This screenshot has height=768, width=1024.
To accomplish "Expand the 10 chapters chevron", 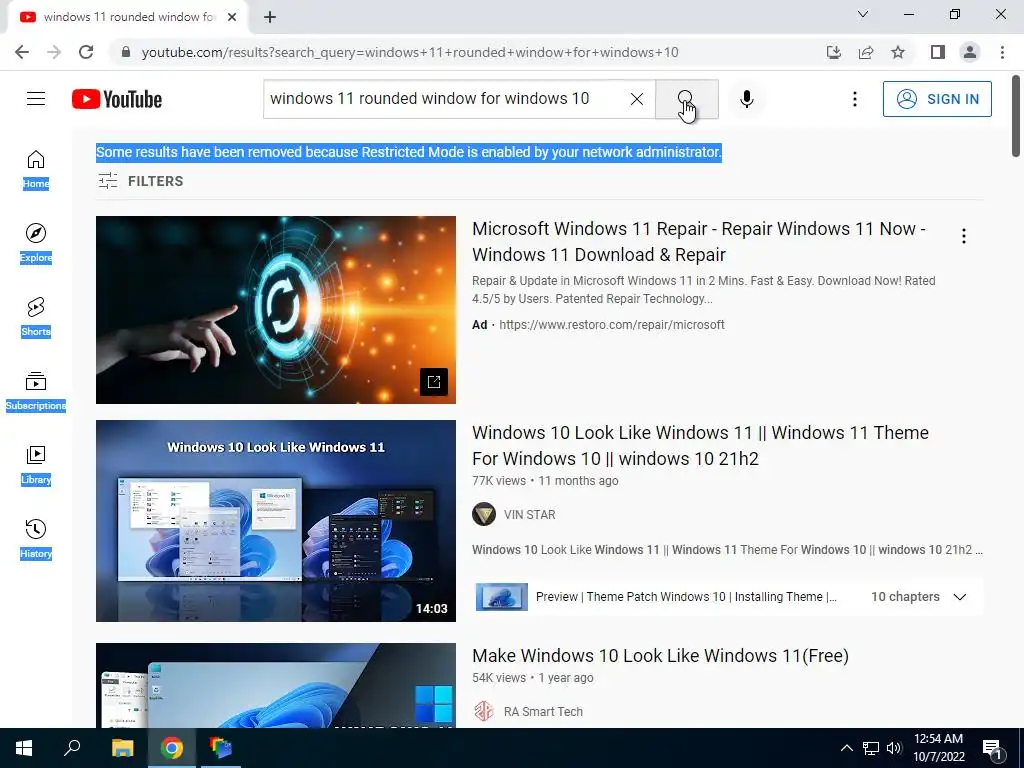I will [x=959, y=597].
